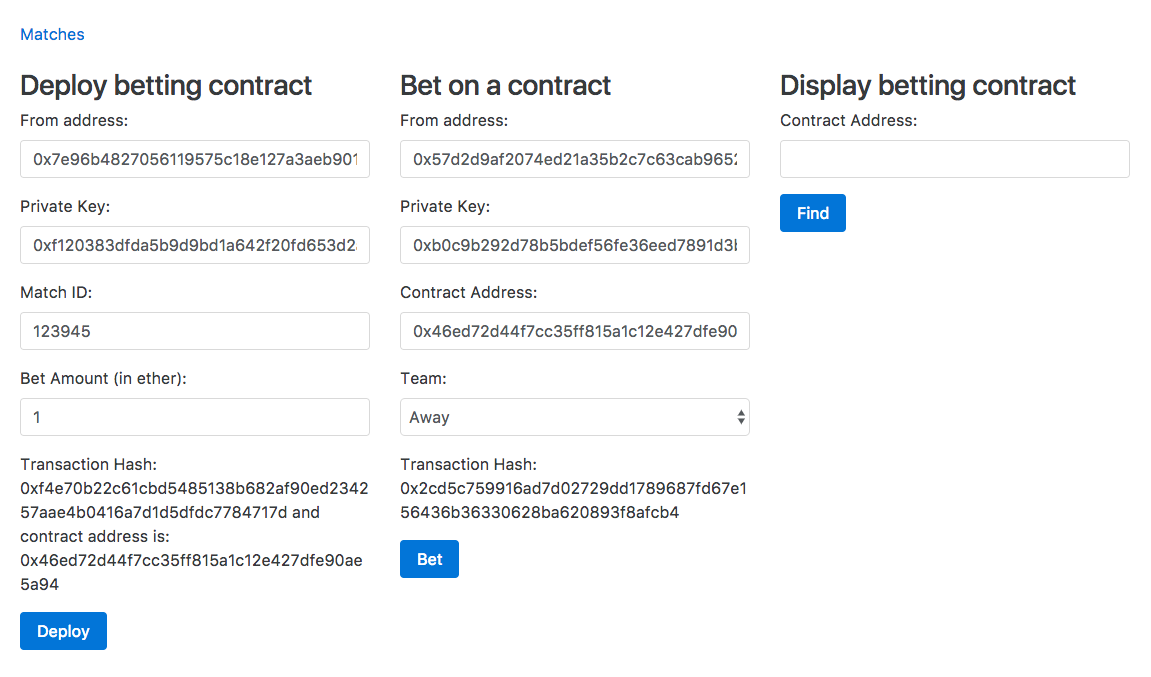This screenshot has width=1151, height=677.
Task: Click the Match ID label text
Action: tap(56, 292)
